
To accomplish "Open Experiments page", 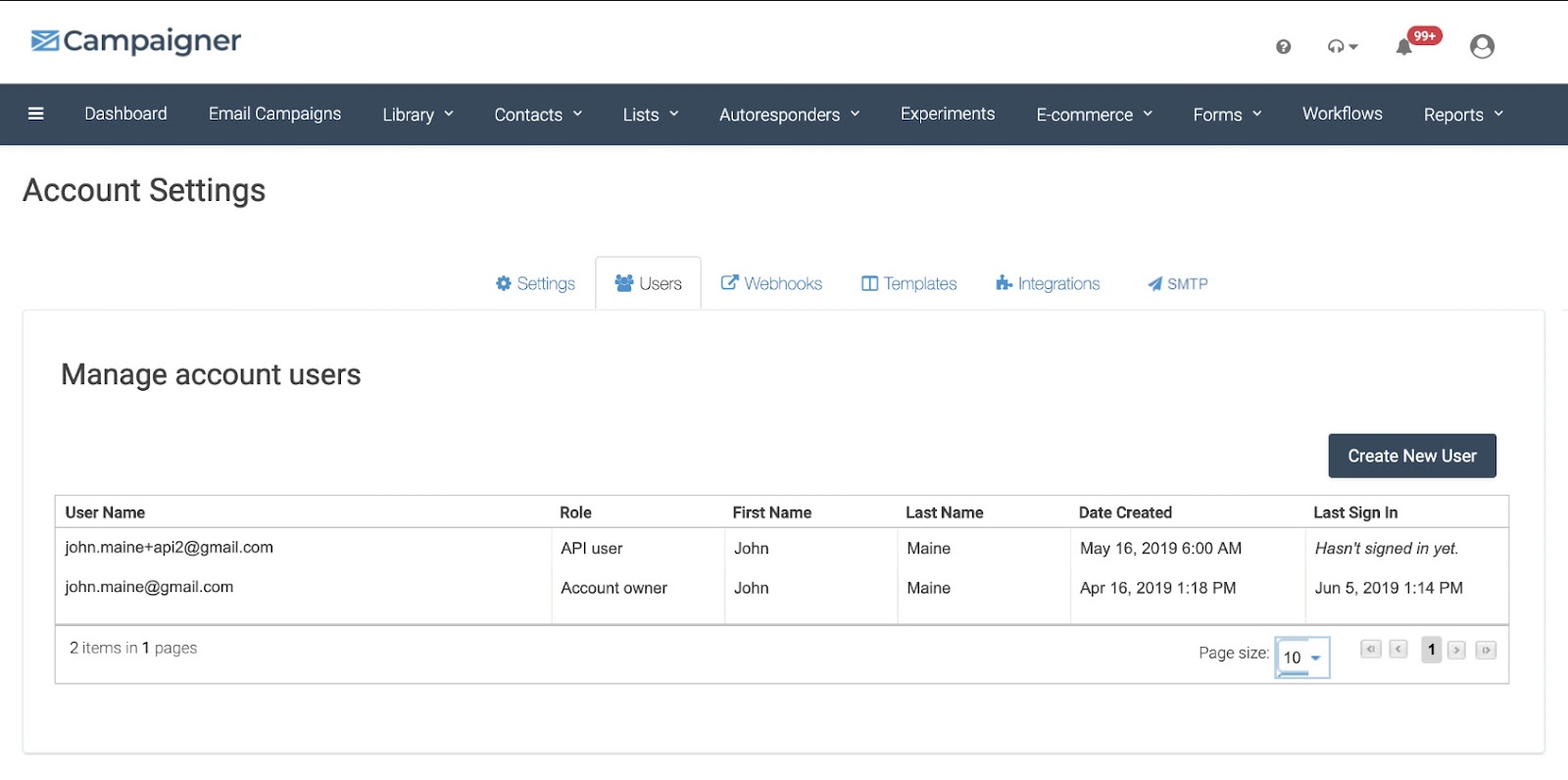I will pyautogui.click(x=948, y=114).
